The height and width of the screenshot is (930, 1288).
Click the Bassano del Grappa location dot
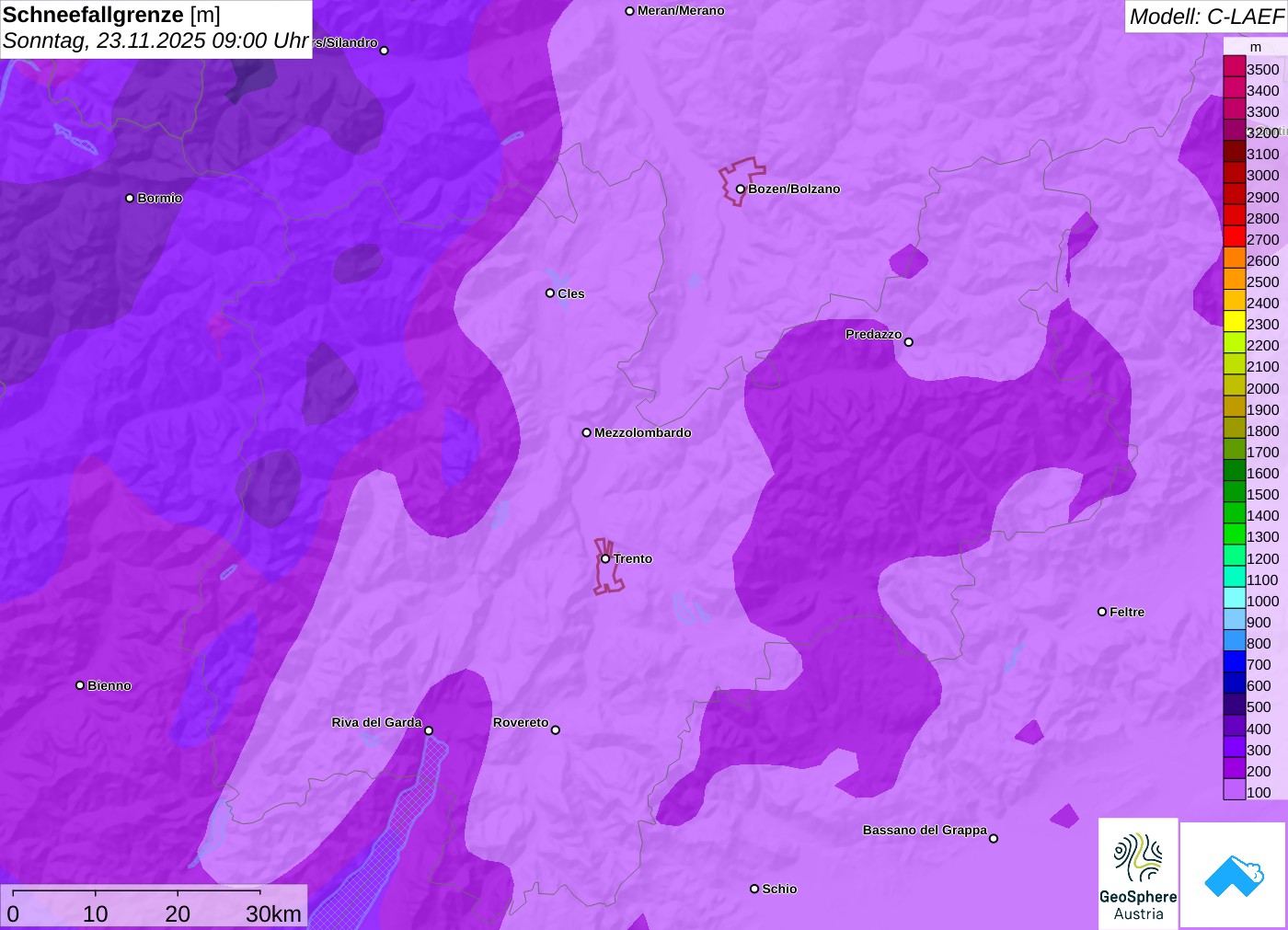[x=993, y=838]
